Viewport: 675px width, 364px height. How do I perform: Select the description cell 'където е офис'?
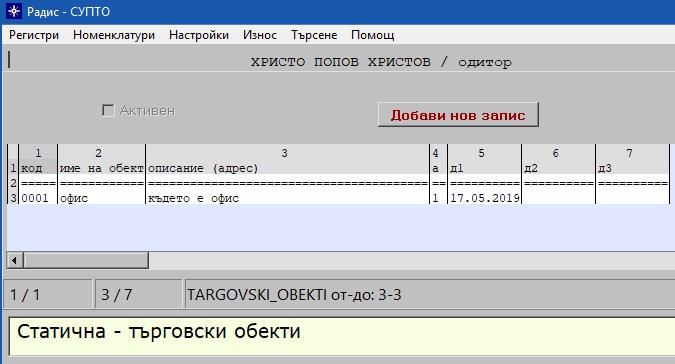click(x=288, y=198)
